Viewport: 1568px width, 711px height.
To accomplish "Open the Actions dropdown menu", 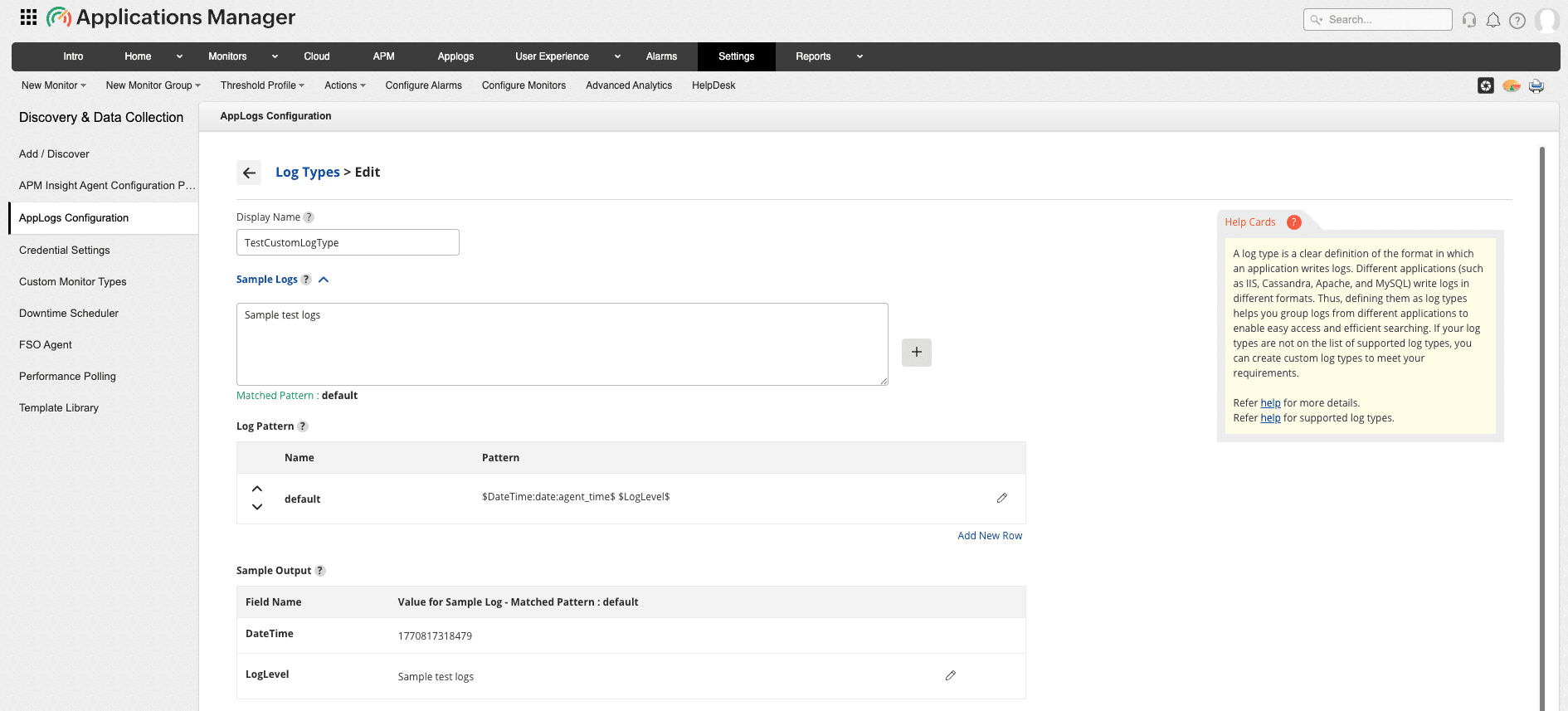I will point(344,85).
